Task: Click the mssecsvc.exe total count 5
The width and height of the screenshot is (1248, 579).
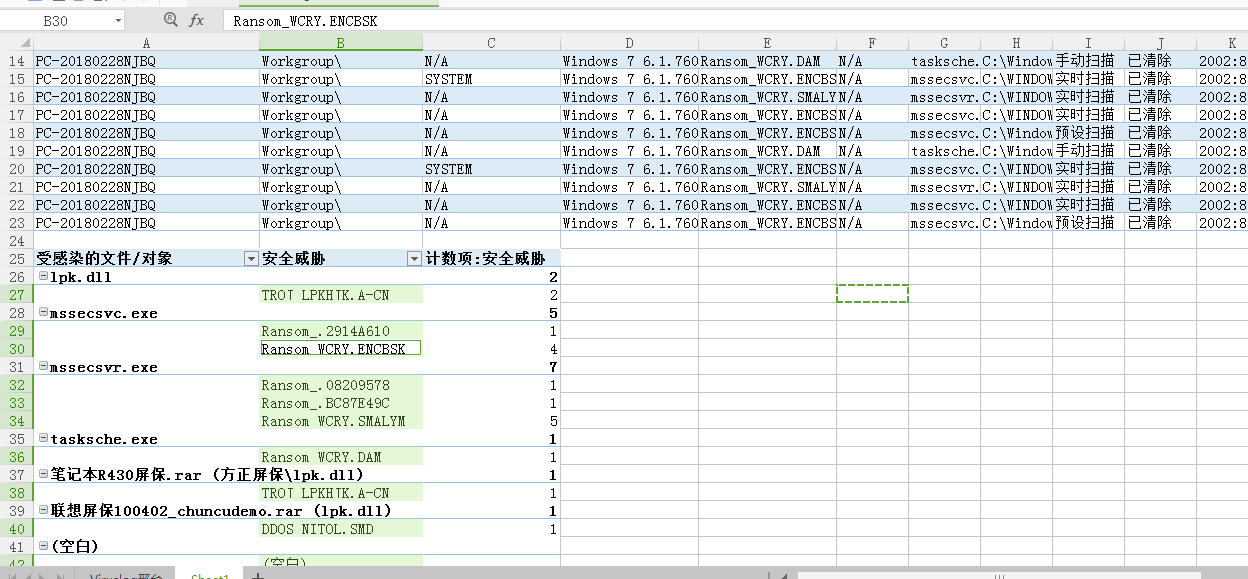Action: coord(491,313)
